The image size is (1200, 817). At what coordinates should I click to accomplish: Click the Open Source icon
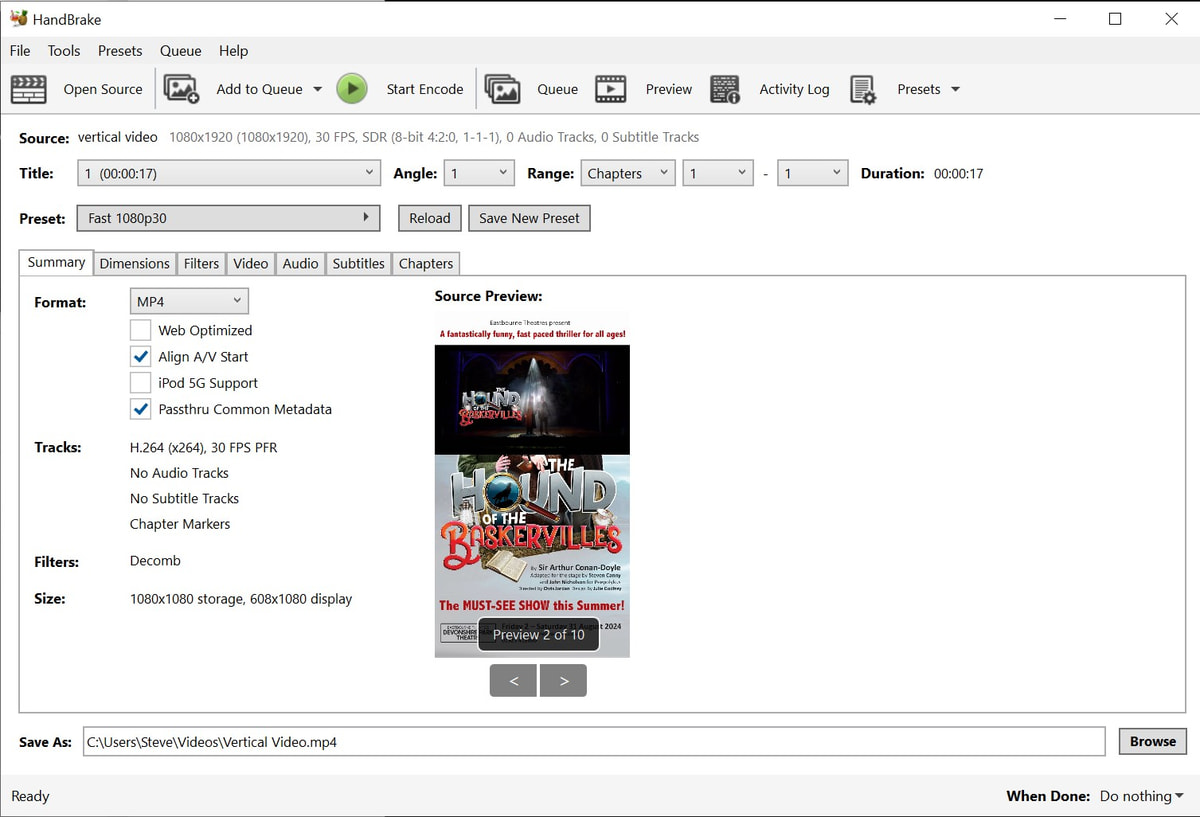coord(29,89)
